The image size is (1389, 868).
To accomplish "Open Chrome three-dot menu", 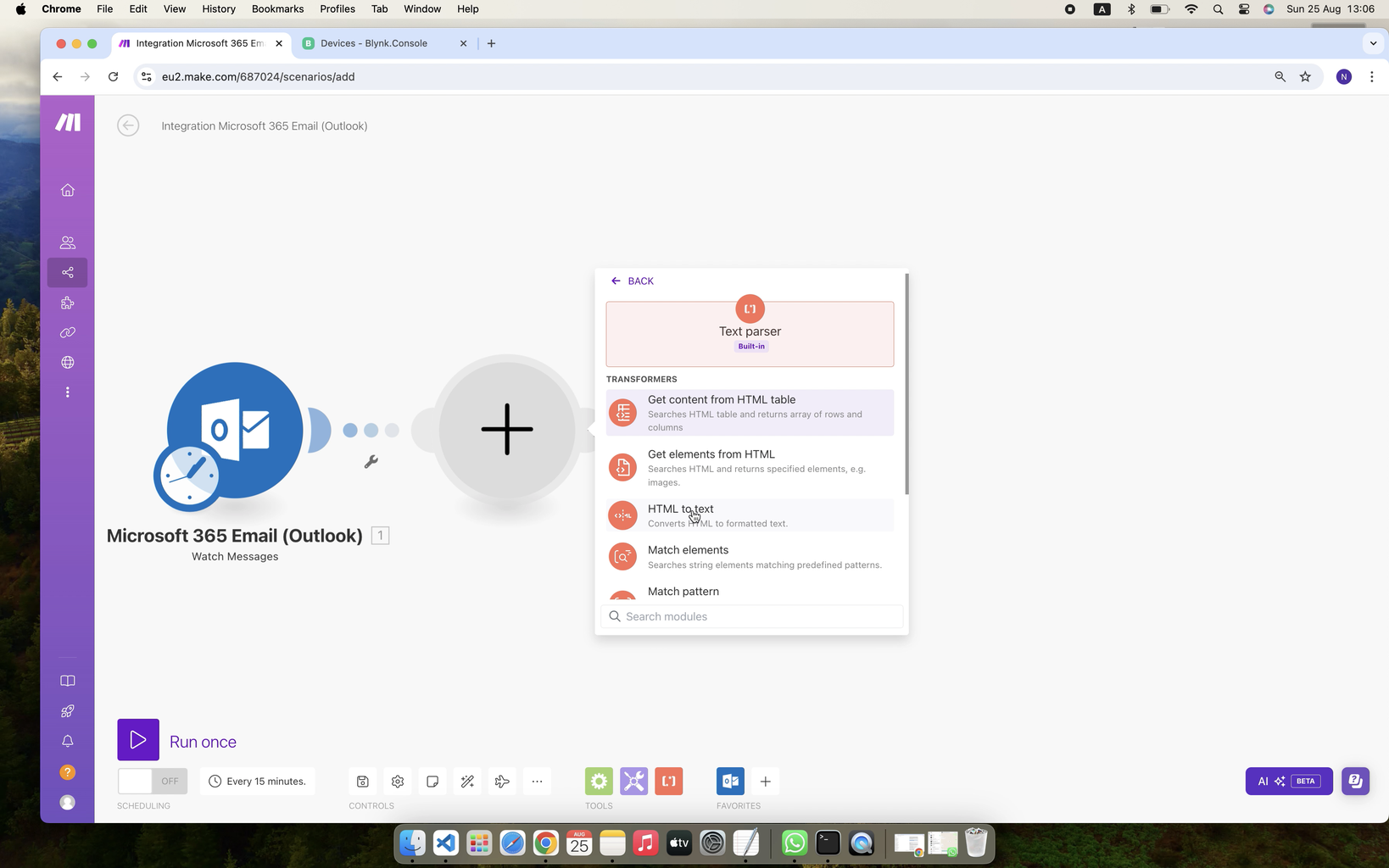I will [1371, 76].
